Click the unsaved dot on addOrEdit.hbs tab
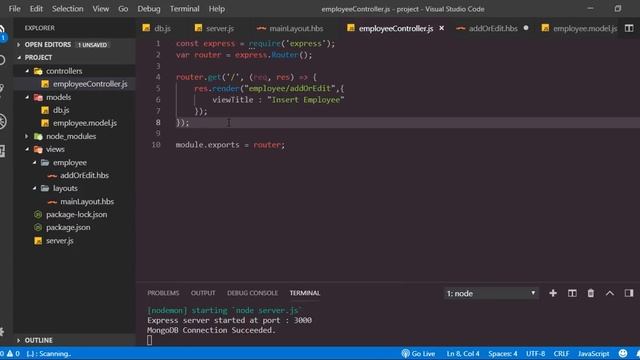The image size is (640, 360). (526, 28)
